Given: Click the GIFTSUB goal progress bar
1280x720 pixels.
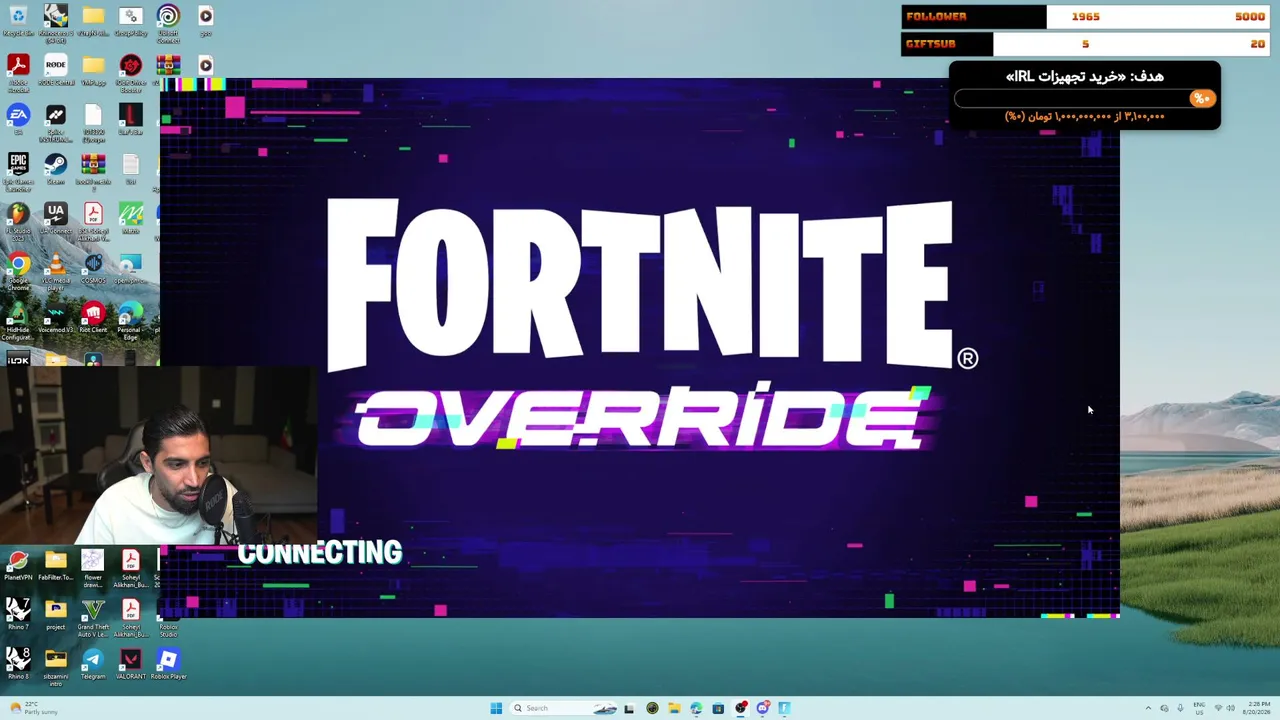Looking at the screenshot, I should (x=1085, y=44).
